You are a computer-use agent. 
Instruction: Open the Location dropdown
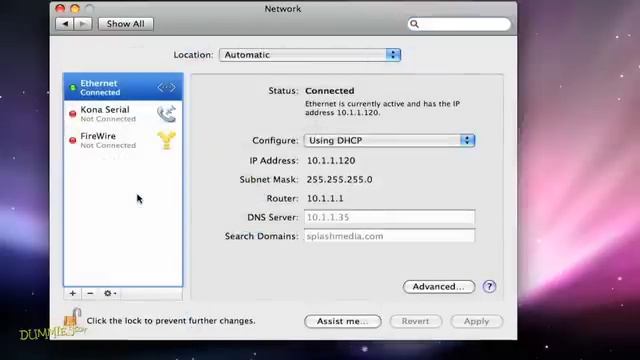tap(310, 55)
